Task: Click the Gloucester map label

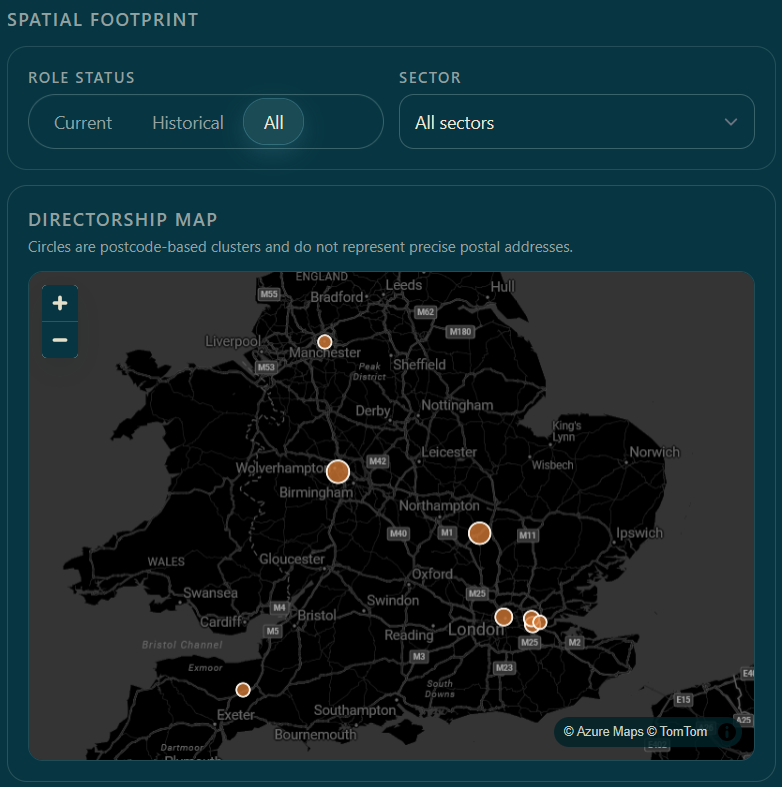Action: (292, 559)
